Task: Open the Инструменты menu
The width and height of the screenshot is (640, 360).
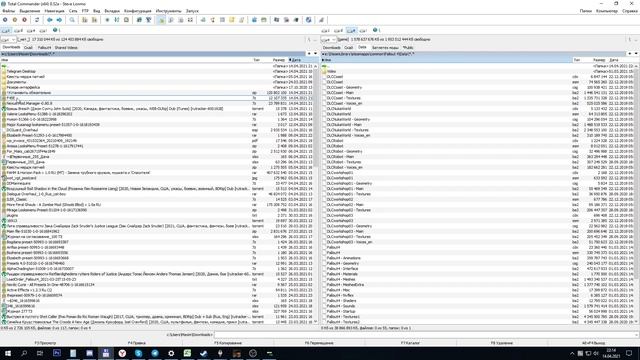Action: coord(169,11)
